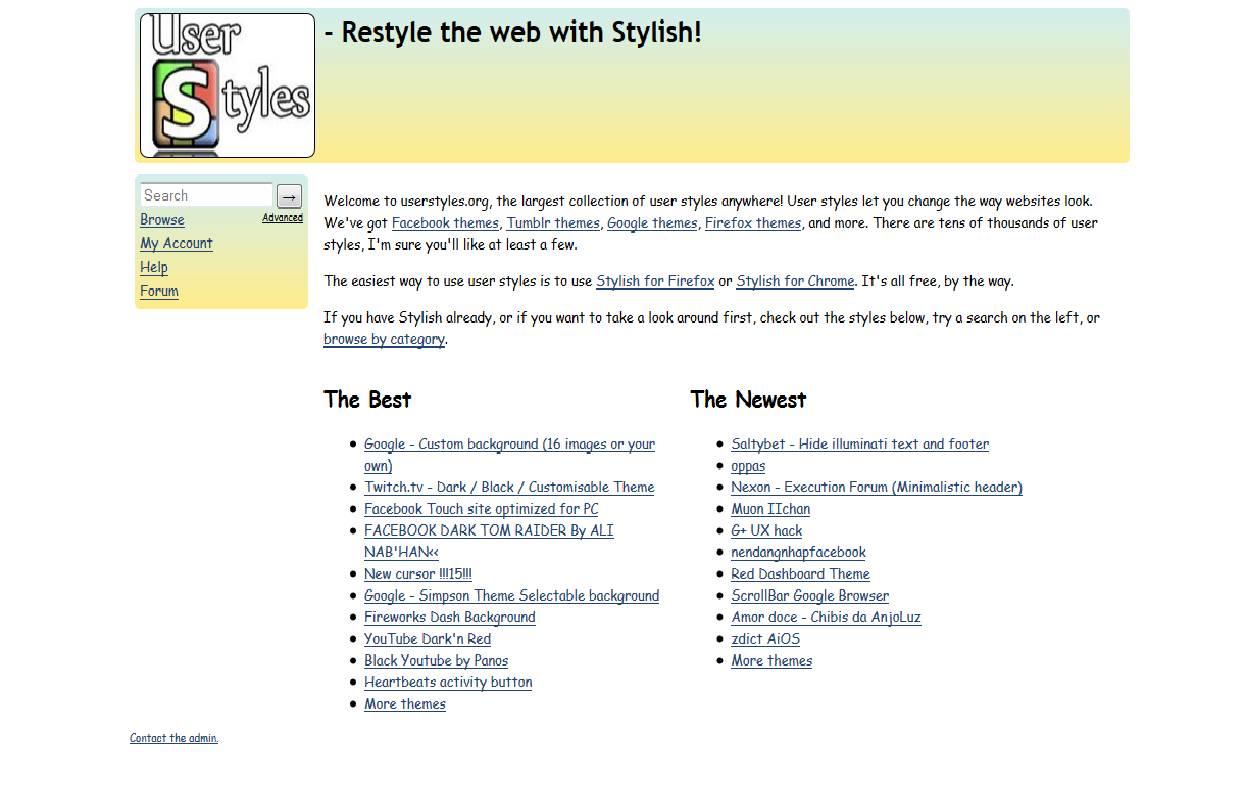Open Black Youtube by Panos
The image size is (1245, 791).
pyautogui.click(x=436, y=661)
